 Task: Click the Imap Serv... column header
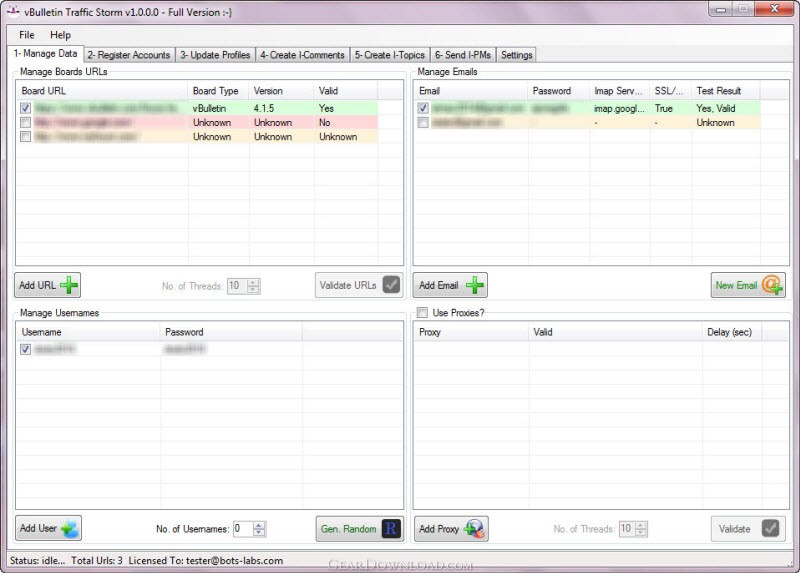point(619,91)
